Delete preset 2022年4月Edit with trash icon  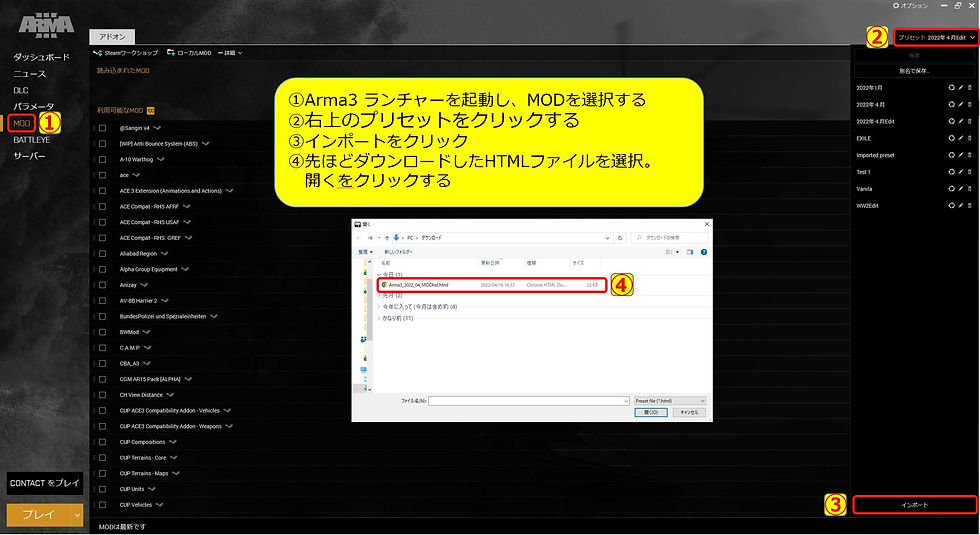[x=970, y=121]
